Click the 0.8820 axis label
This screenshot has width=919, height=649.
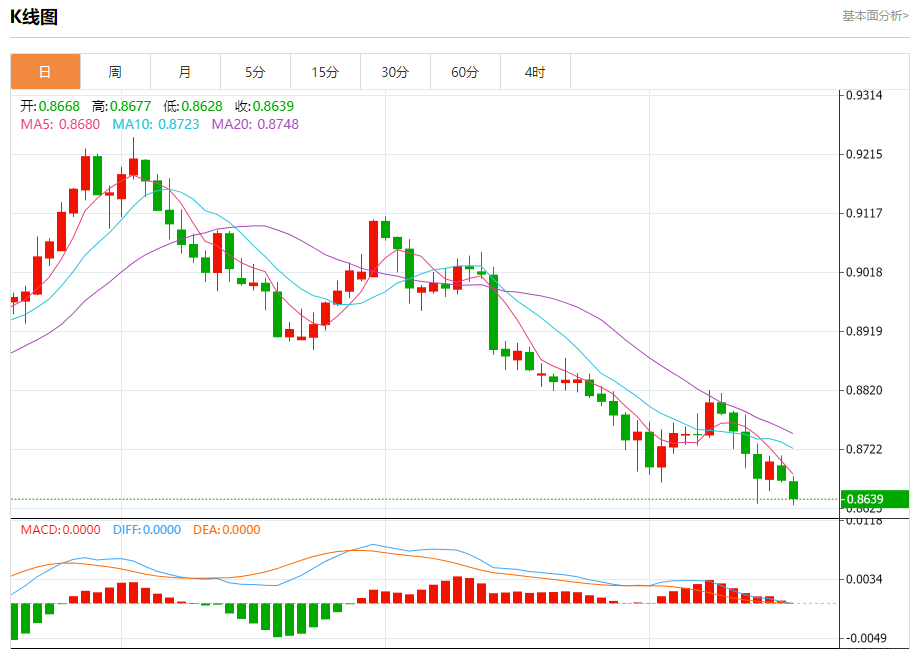click(x=864, y=390)
